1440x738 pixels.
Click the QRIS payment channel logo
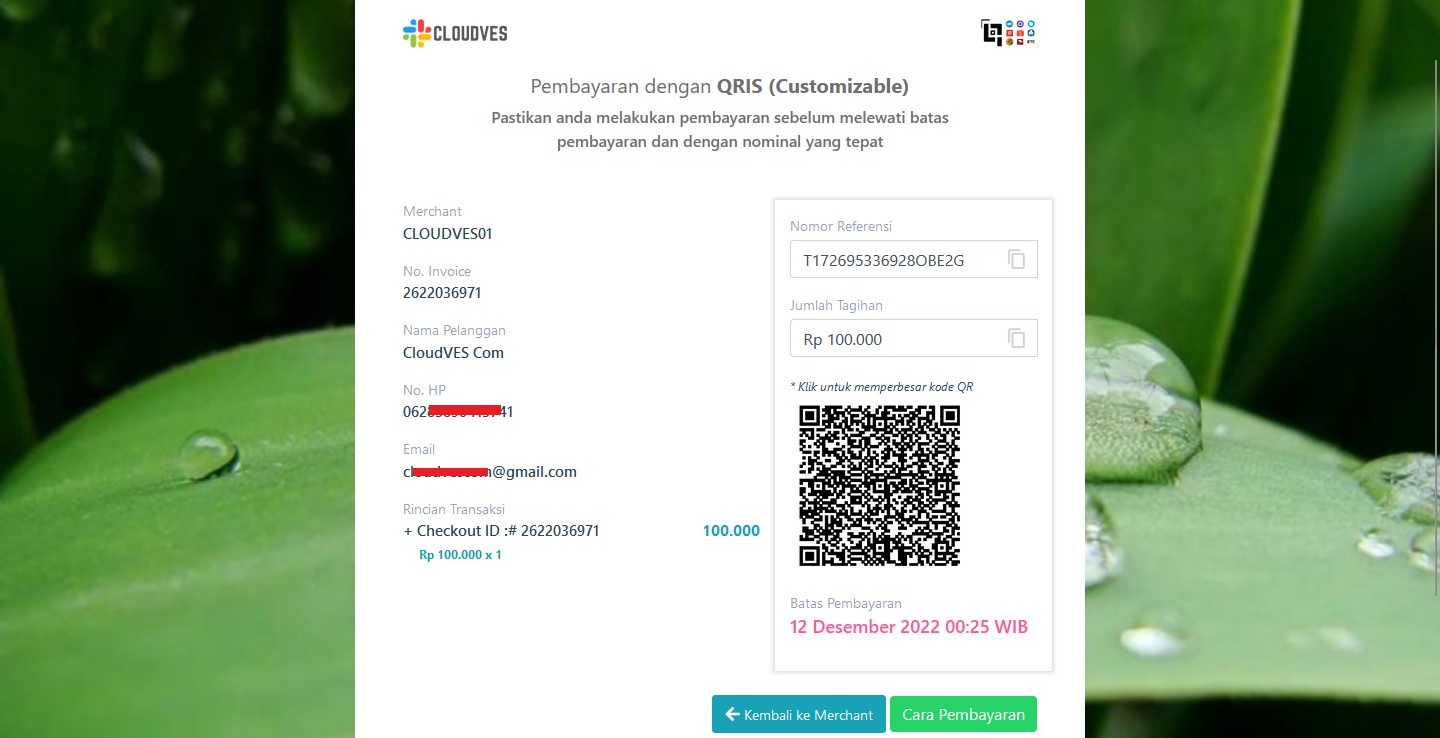pos(1009,32)
